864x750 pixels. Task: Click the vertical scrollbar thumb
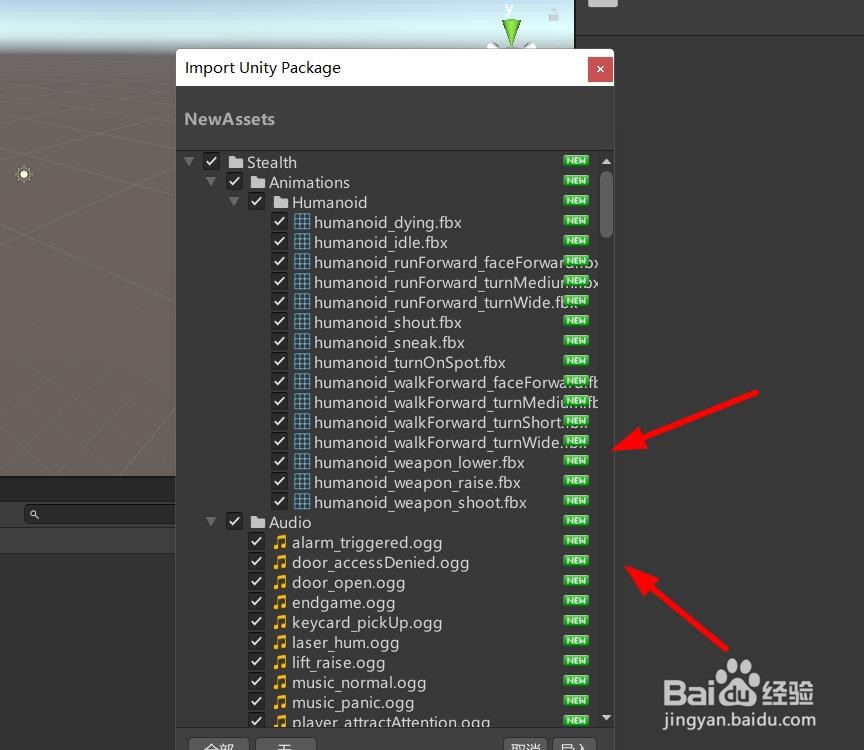click(x=606, y=204)
